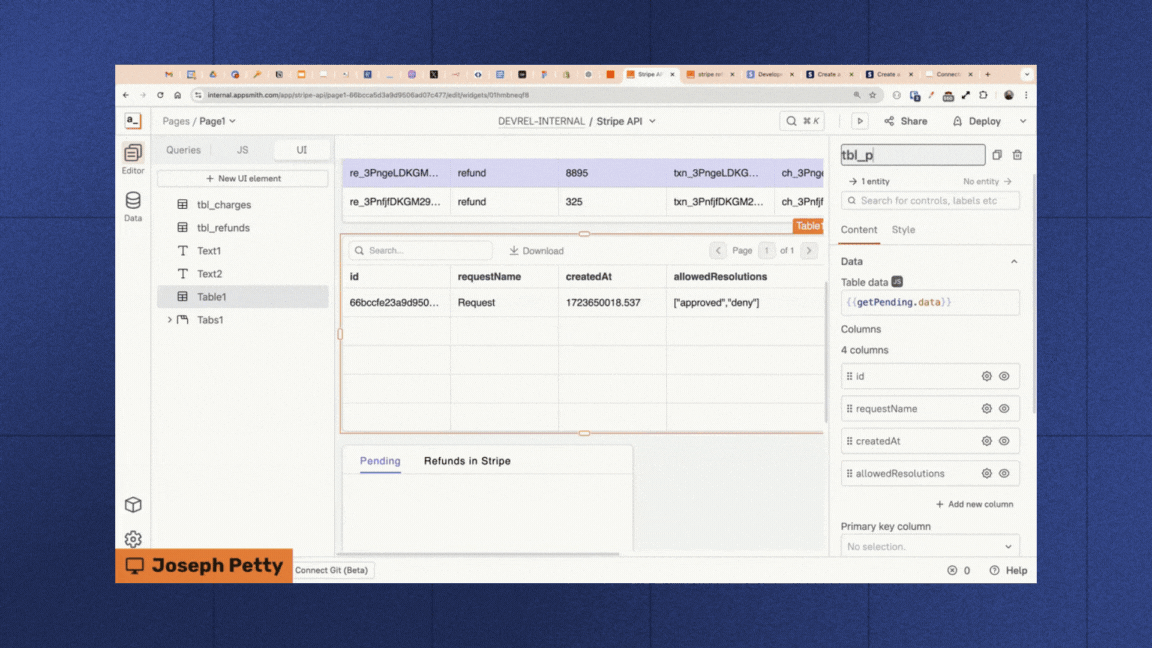The image size is (1152, 648).
Task: Select the Refunds in Stripe tab
Action: (467, 461)
